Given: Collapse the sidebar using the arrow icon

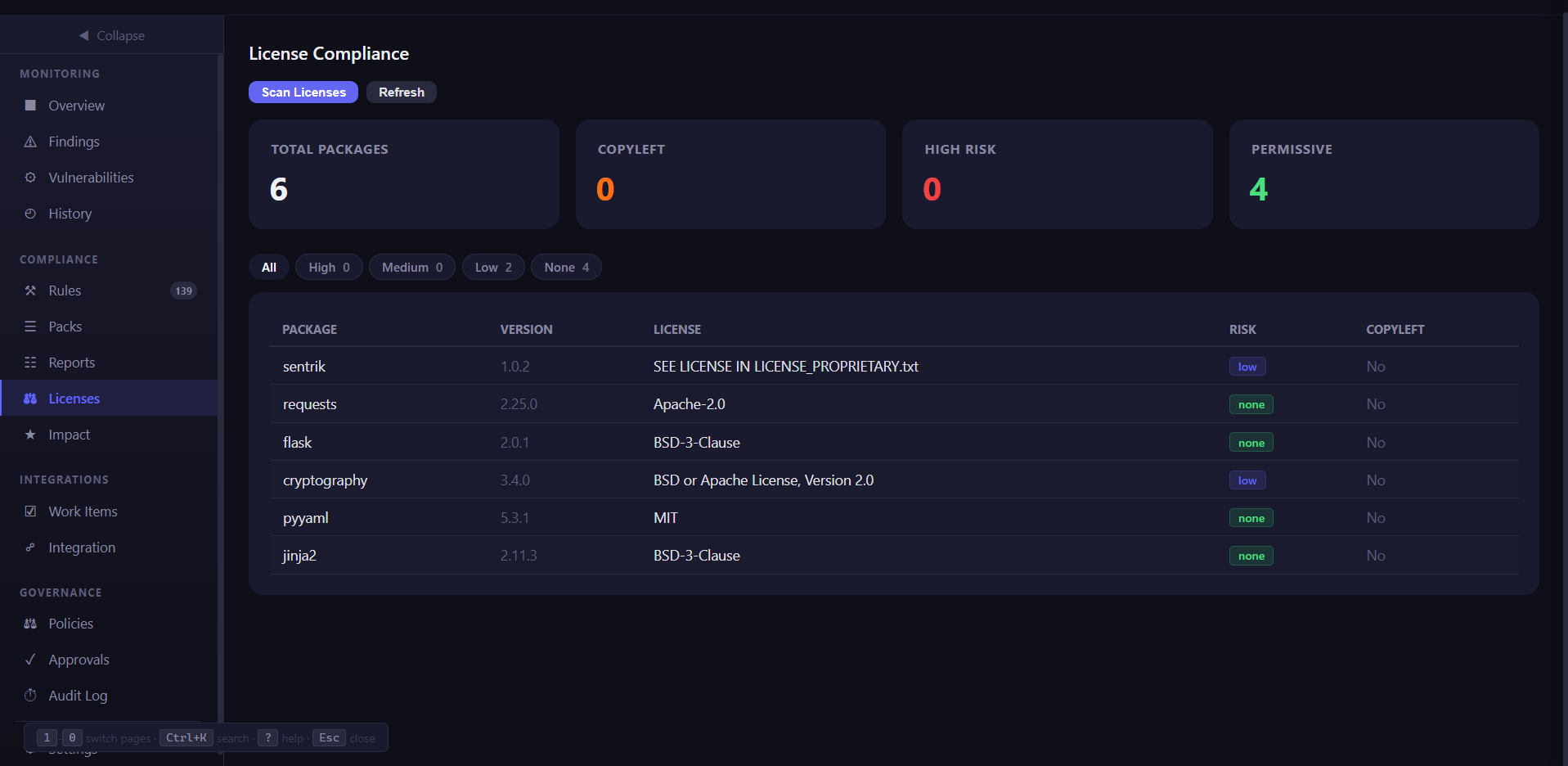Looking at the screenshot, I should pos(83,35).
